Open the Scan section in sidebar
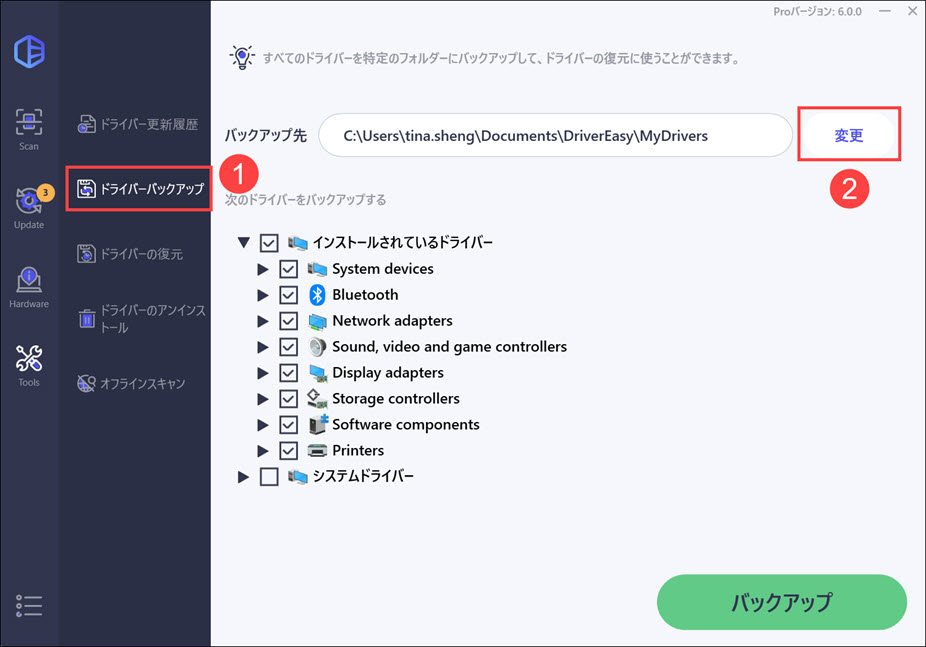This screenshot has height=647, width=926. point(29,129)
